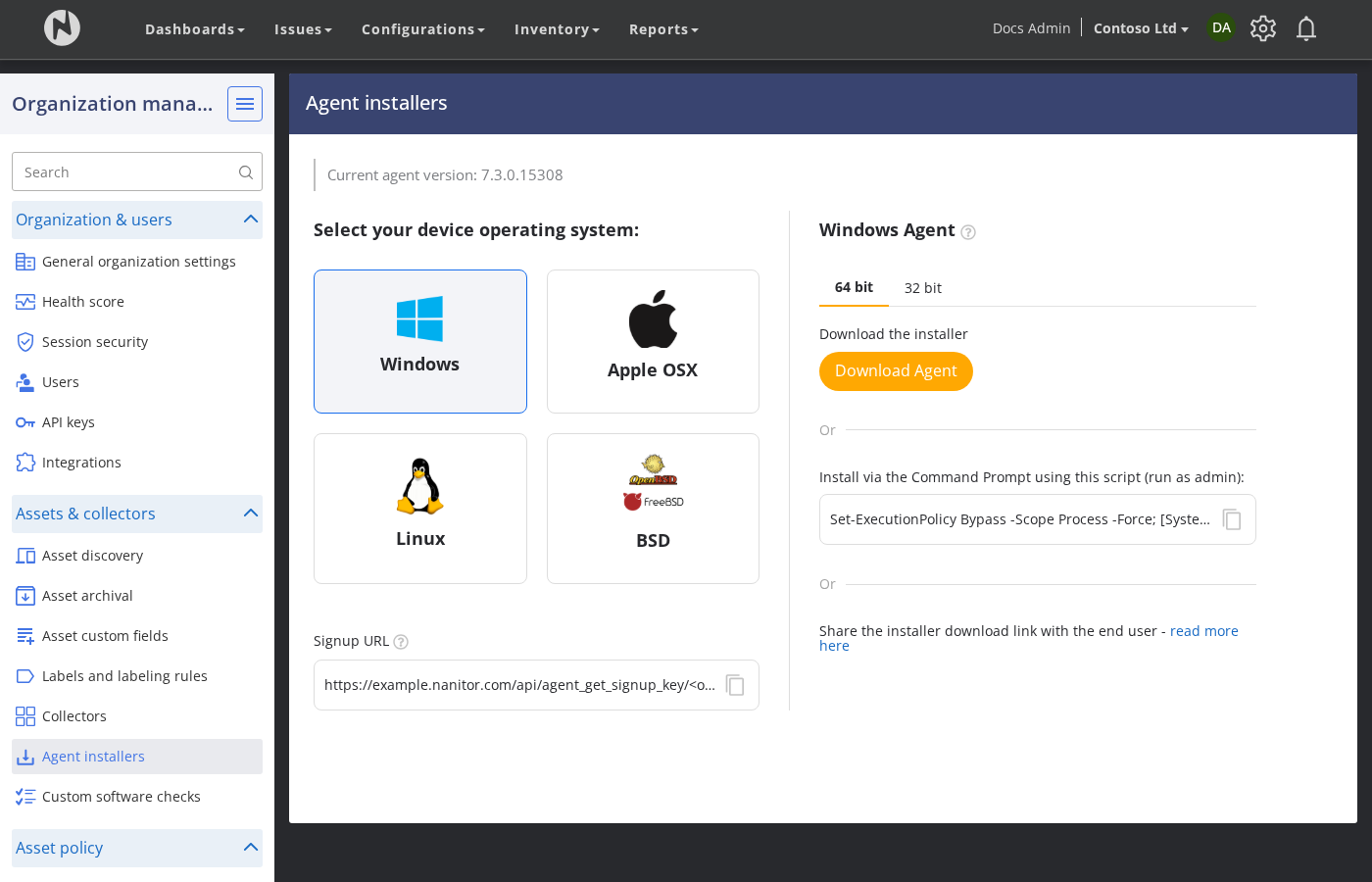The image size is (1372, 882).
Task: Open Custom software checks
Action: [x=137, y=797]
